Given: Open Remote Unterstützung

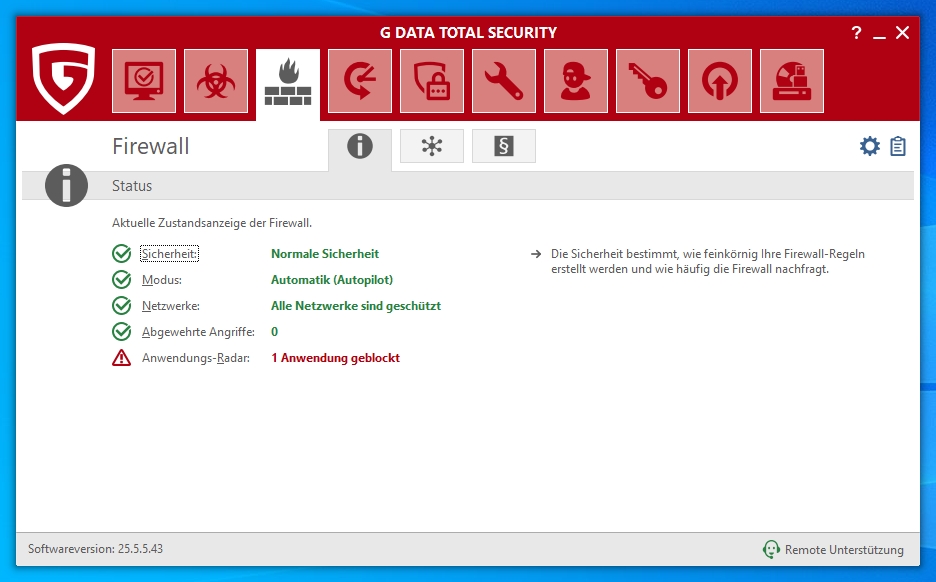Looking at the screenshot, I should (833, 549).
